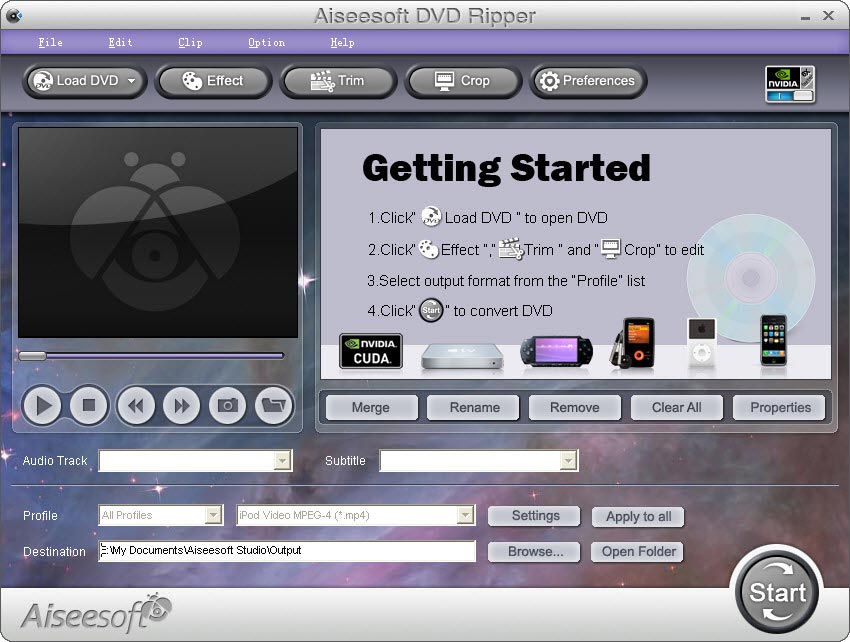Click the Effect toolbar button
850x642 pixels.
click(x=212, y=81)
